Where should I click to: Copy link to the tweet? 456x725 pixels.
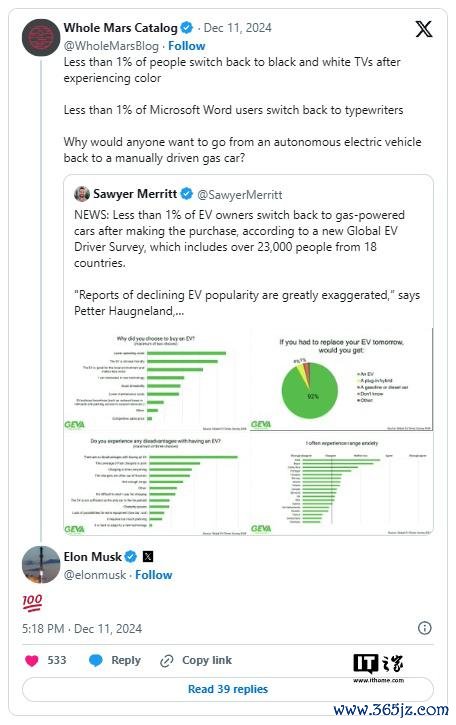tap(196, 660)
